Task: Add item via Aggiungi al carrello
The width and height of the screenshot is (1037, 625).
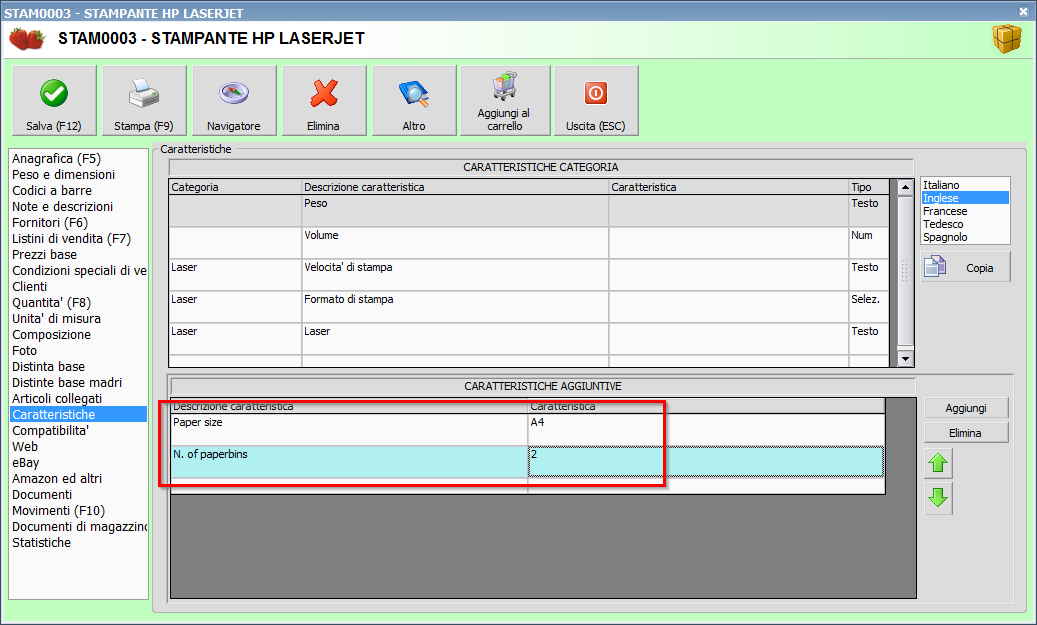Action: point(505,101)
